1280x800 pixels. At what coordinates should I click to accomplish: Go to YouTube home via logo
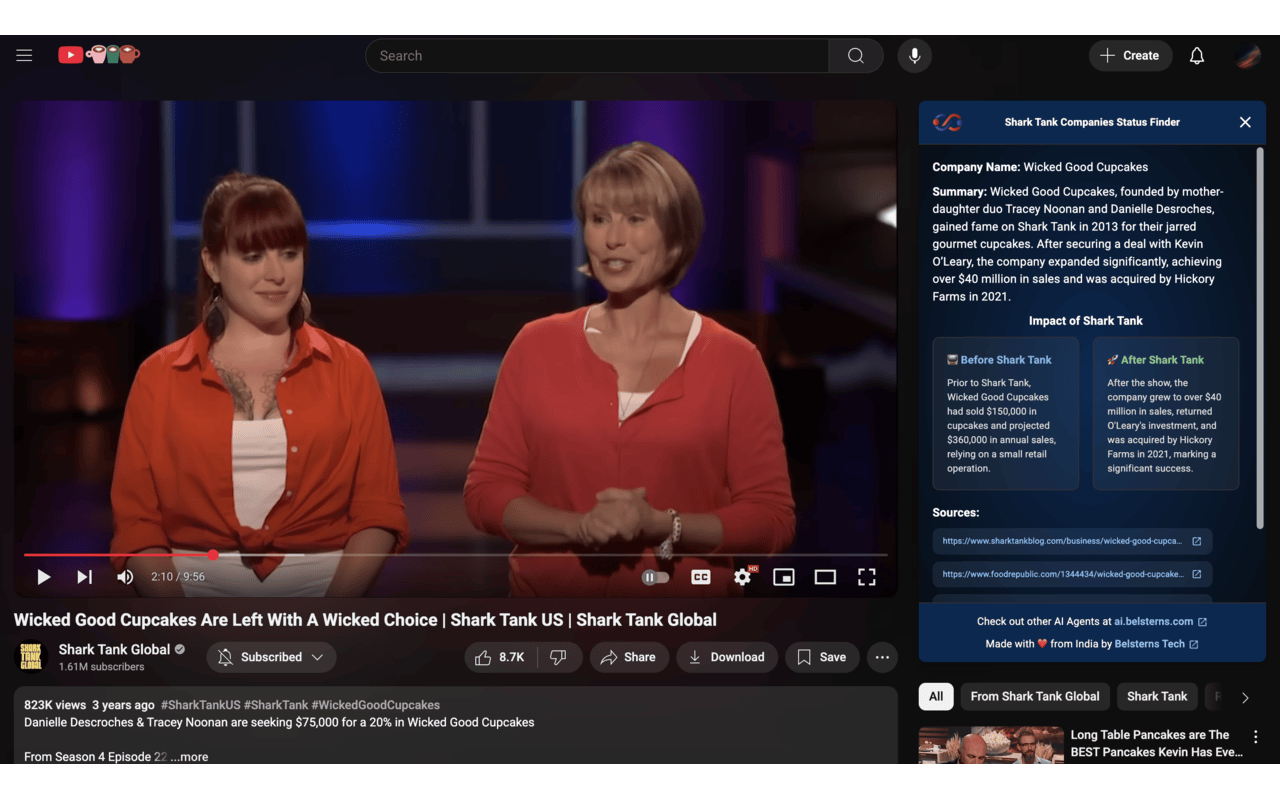click(x=98, y=55)
